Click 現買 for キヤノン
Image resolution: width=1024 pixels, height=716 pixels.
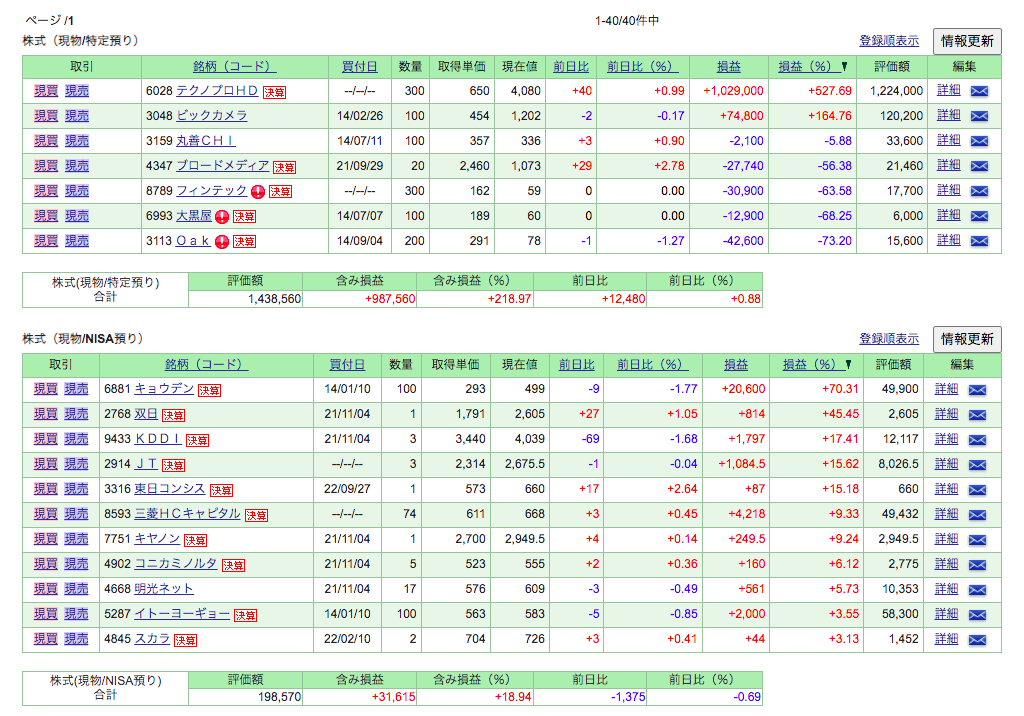45,539
